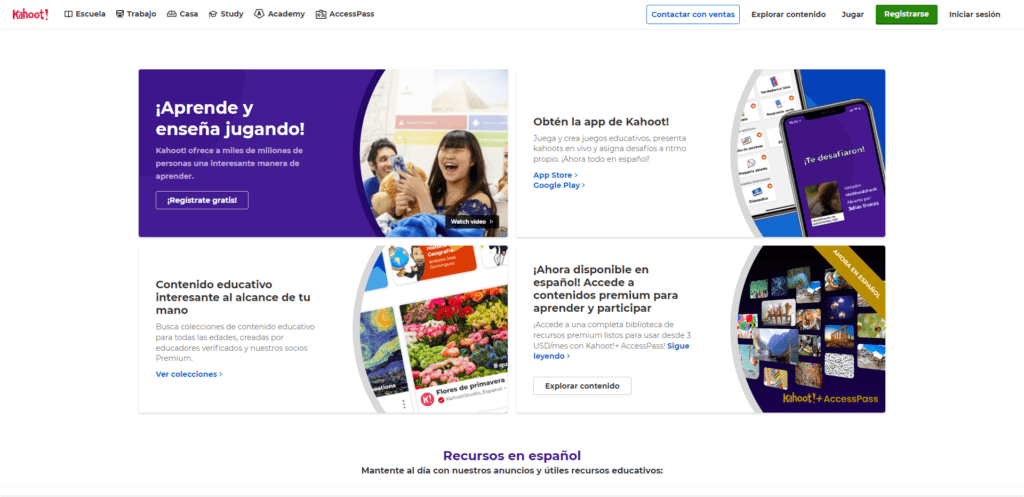Open the Study menu
1024x497 pixels.
[225, 14]
